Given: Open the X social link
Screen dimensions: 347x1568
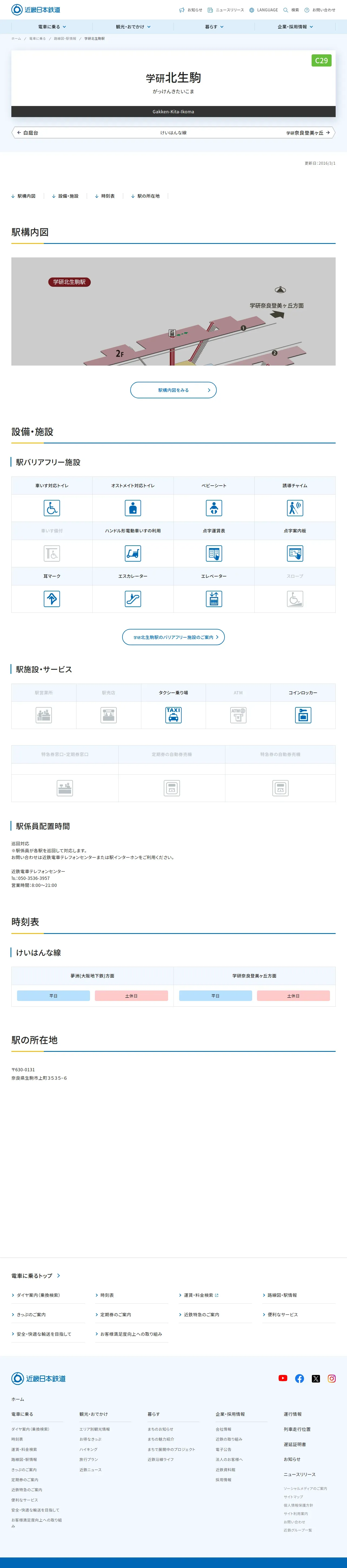Looking at the screenshot, I should coord(316,1378).
